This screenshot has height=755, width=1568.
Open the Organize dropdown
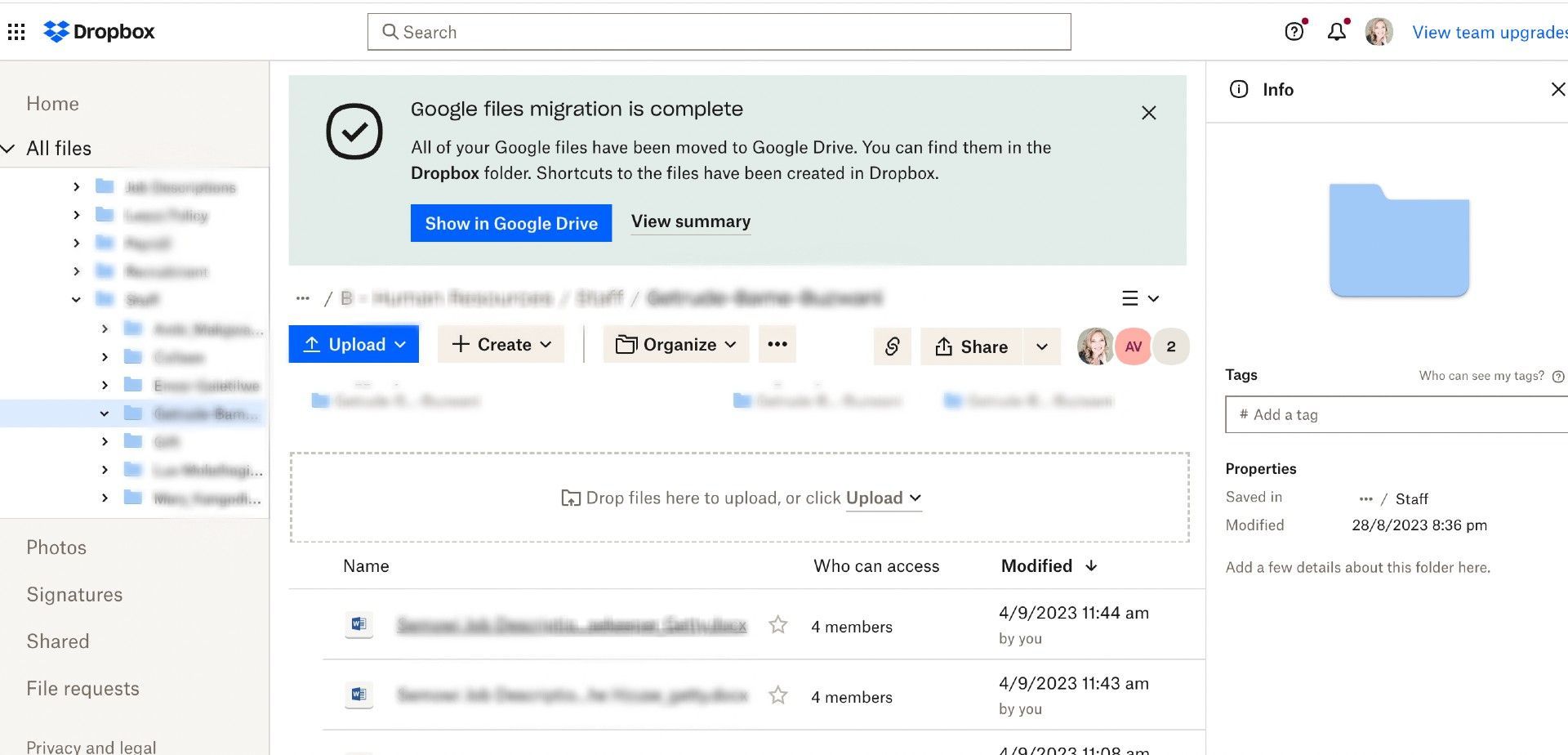pyautogui.click(x=675, y=344)
